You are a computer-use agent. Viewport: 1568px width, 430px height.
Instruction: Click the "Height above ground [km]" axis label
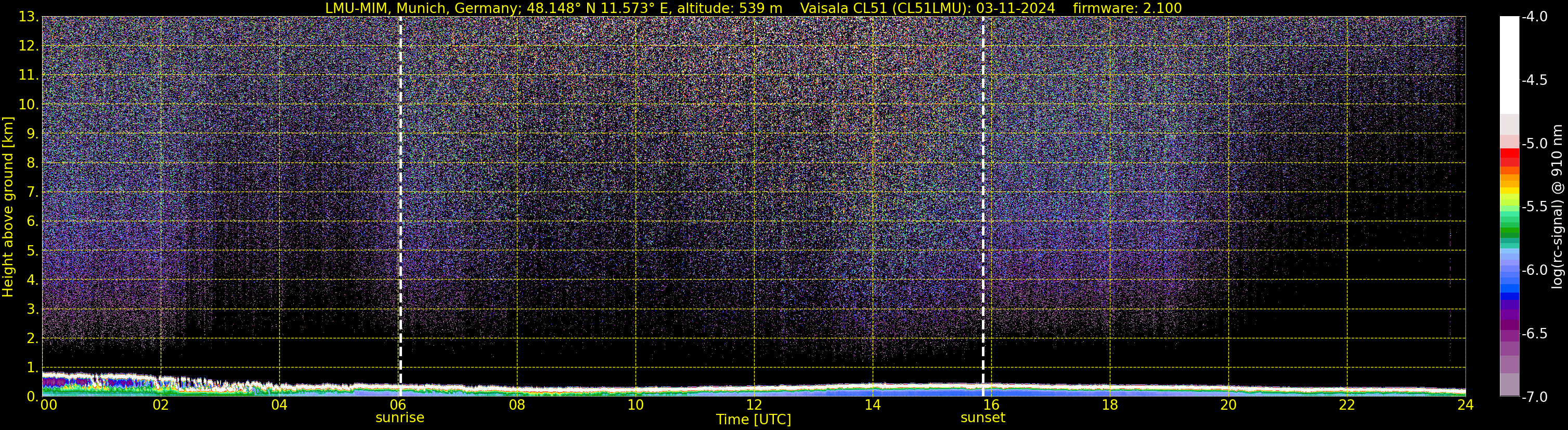(x=8, y=207)
